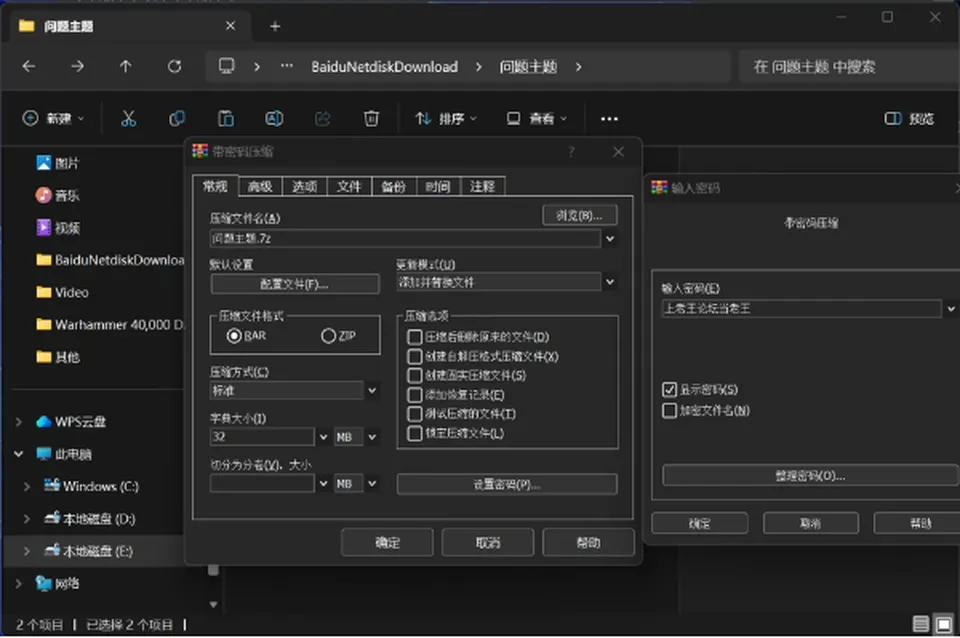
Task: Click the 输入密码(E) password field
Action: 801,309
